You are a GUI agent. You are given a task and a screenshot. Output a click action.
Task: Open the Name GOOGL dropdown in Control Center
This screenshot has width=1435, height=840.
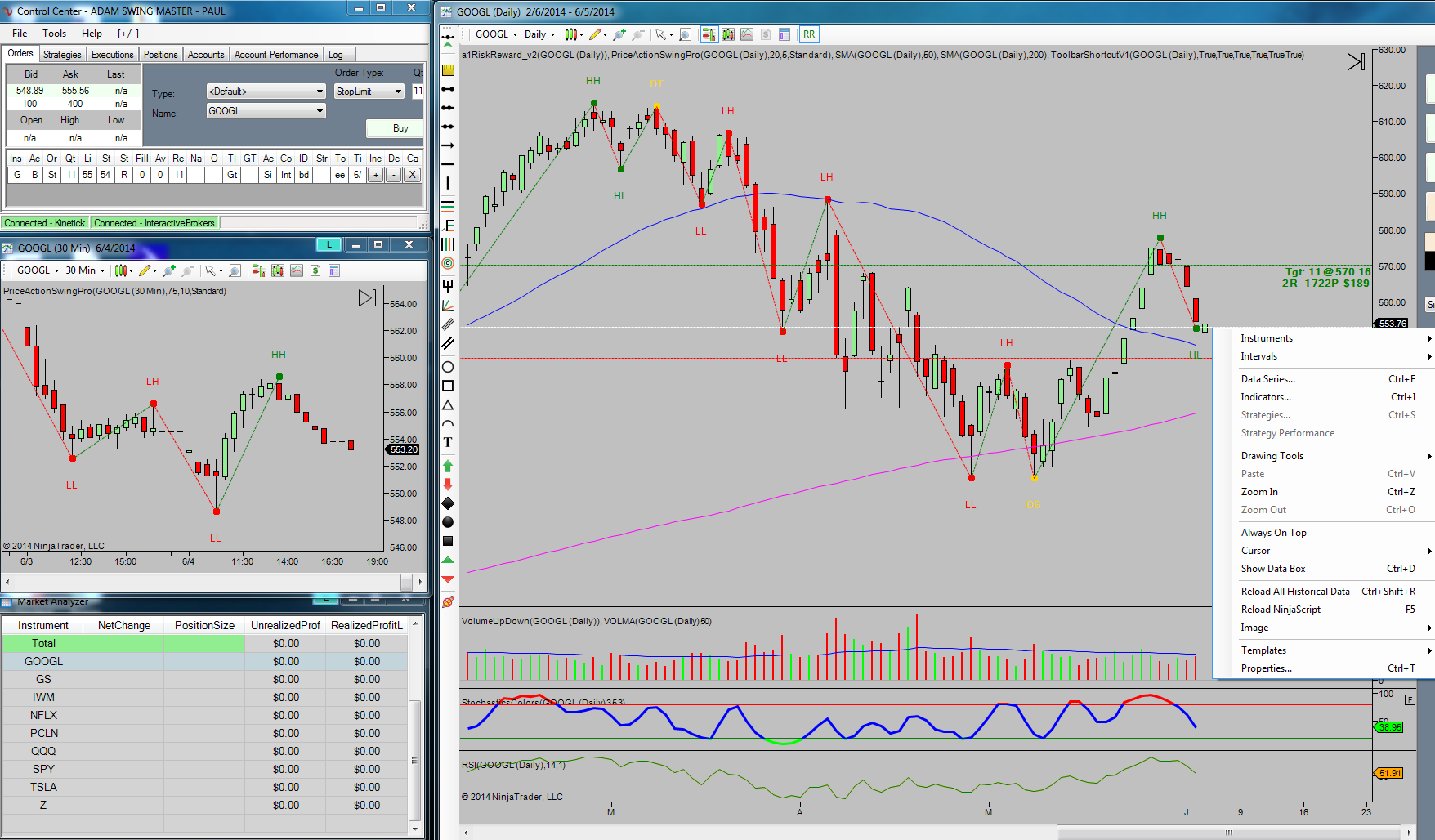(x=266, y=111)
